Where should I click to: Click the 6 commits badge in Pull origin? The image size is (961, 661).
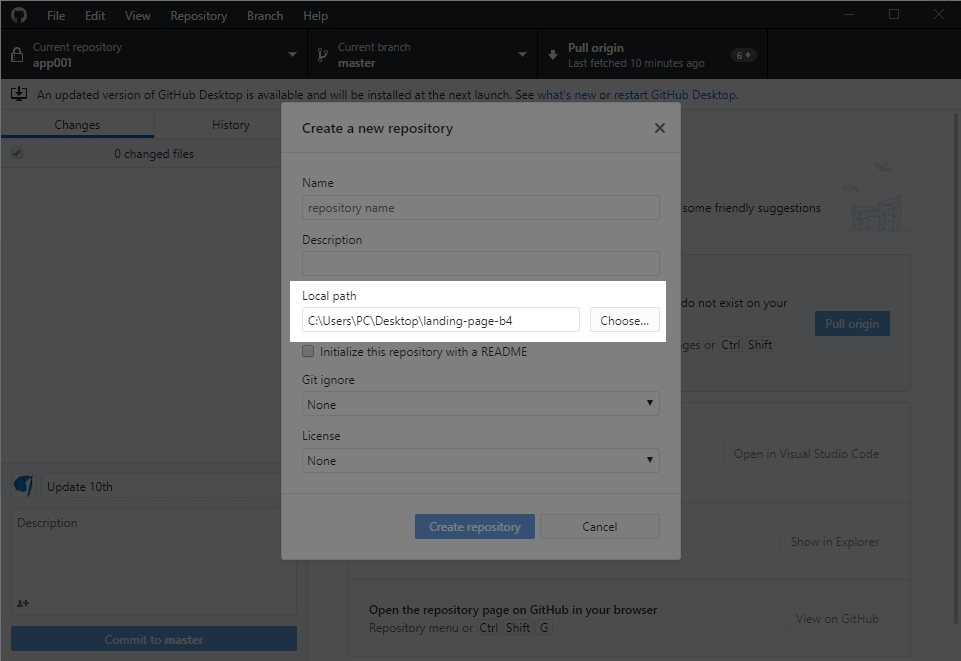tap(743, 55)
